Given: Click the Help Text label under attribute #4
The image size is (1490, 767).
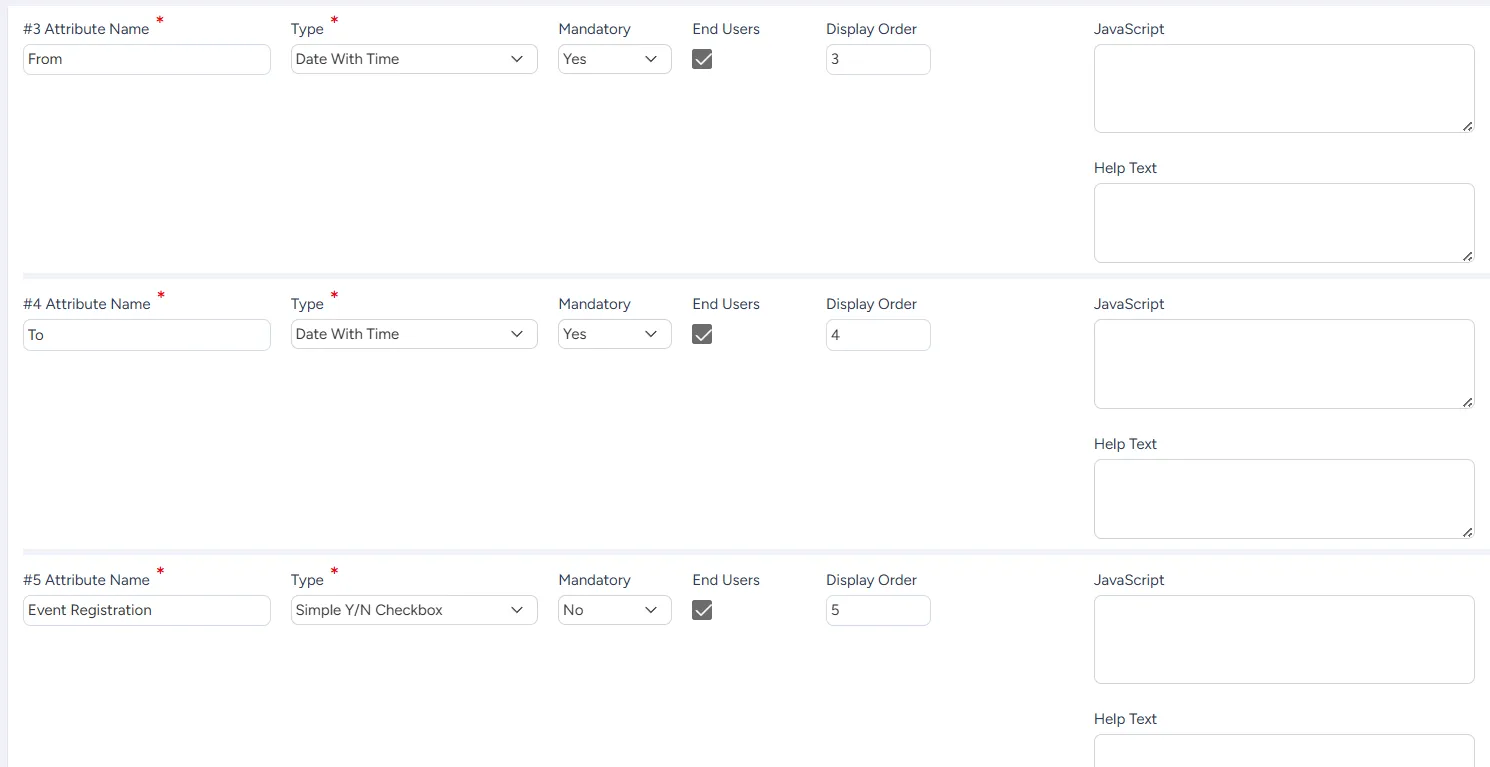Looking at the screenshot, I should (1125, 444).
